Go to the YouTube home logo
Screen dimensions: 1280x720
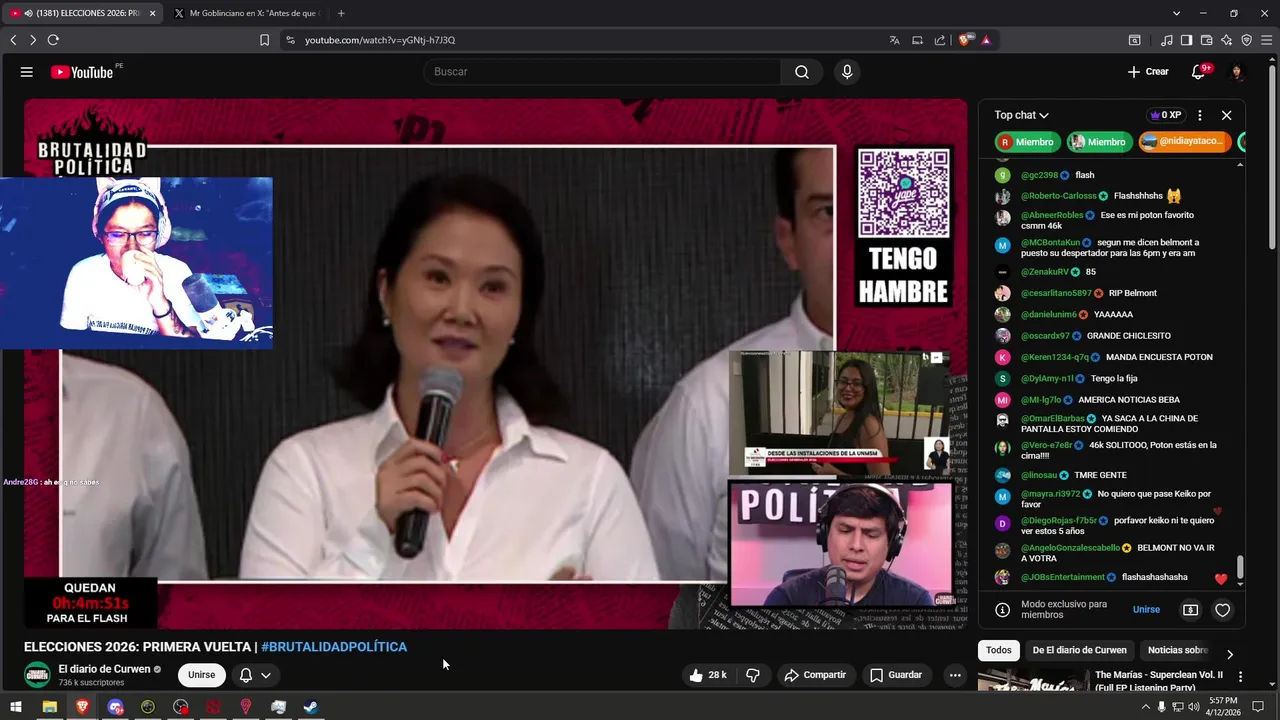tap(82, 72)
